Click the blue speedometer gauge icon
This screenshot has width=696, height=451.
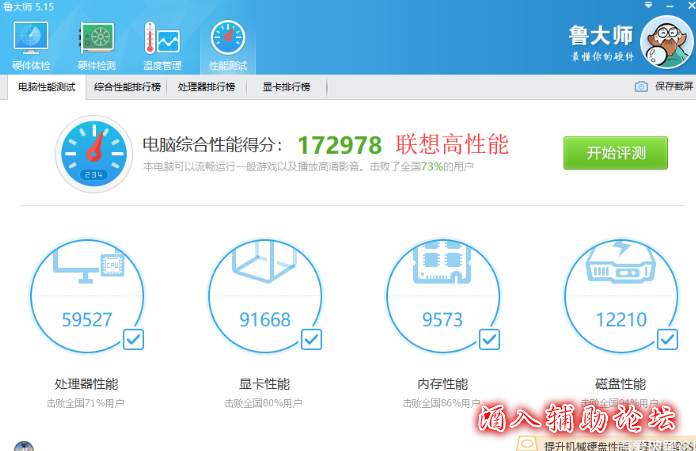click(x=94, y=154)
